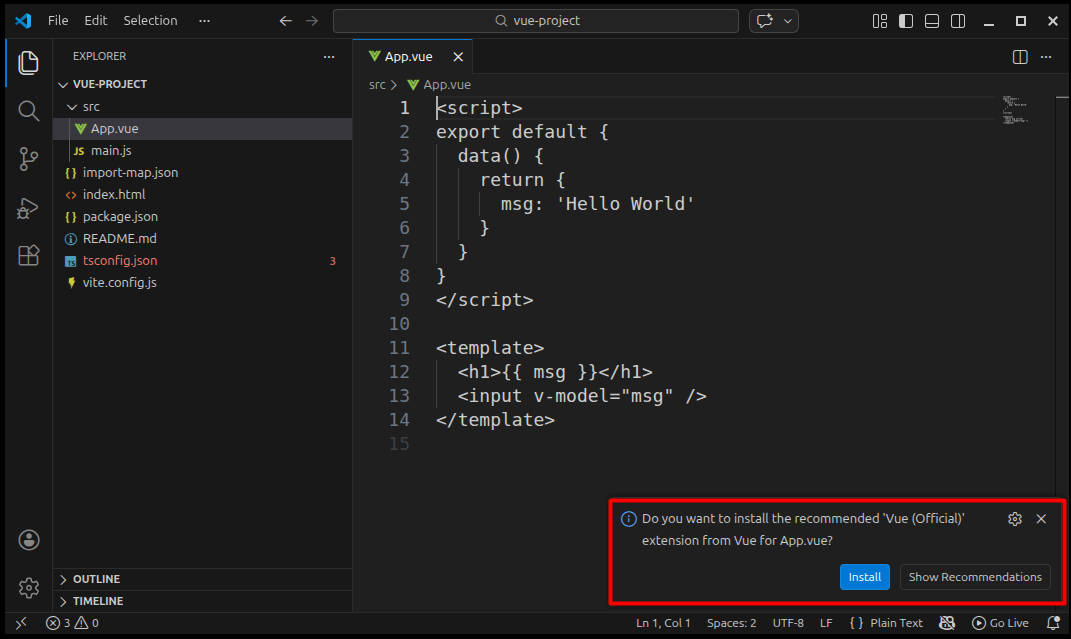This screenshot has height=639, width=1071.
Task: Split the editor to the right
Action: [1020, 57]
